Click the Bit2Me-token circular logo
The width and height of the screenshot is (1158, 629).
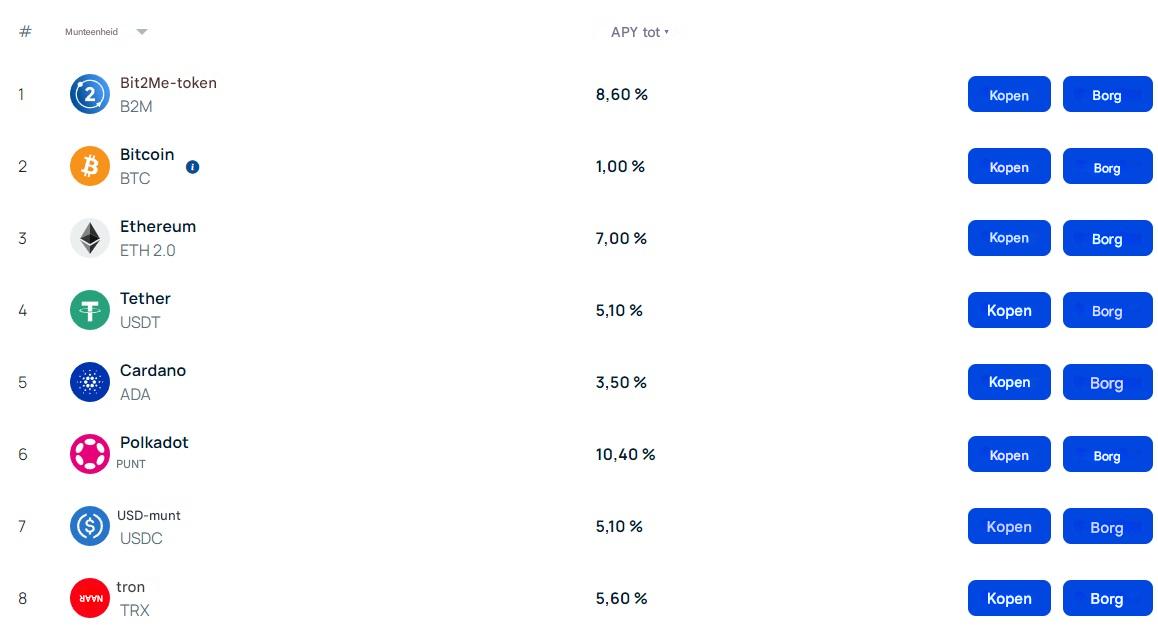89,94
